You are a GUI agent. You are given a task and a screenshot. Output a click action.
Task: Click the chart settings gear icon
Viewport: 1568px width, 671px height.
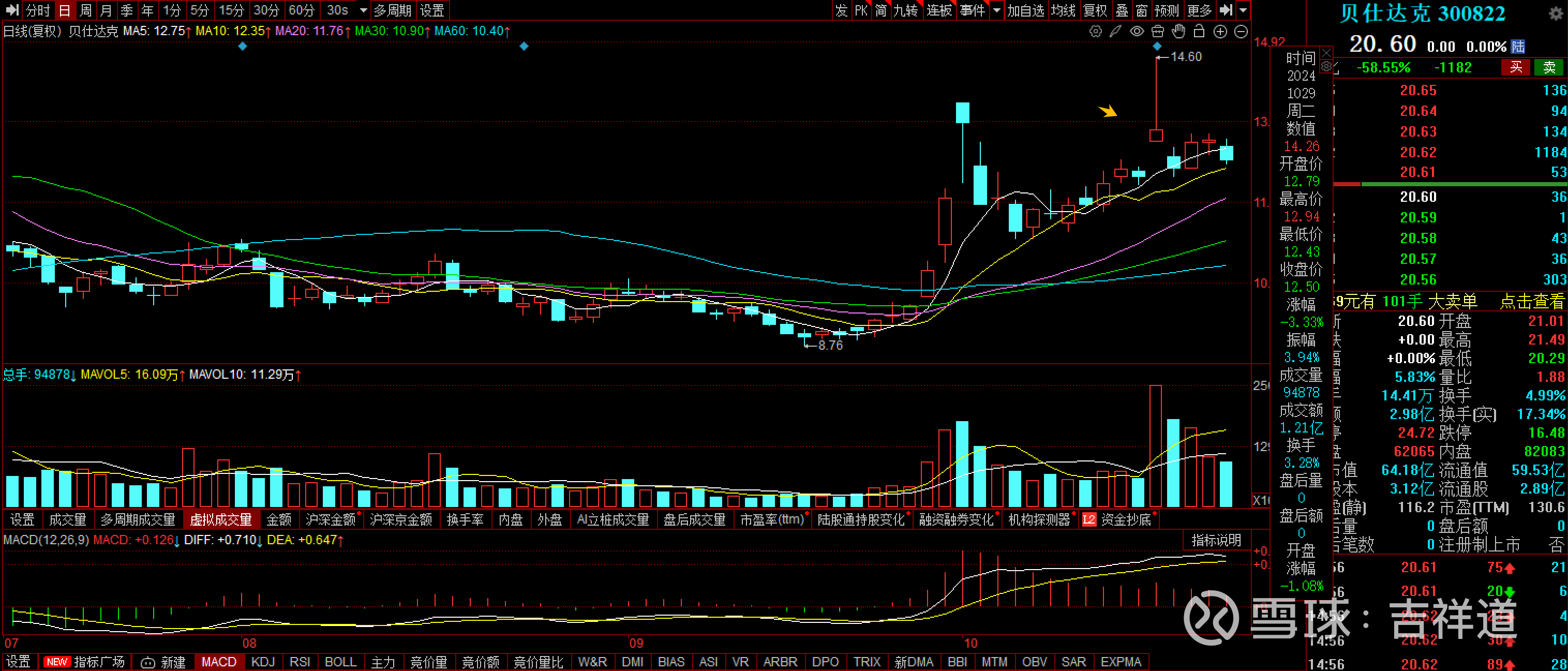1095,32
